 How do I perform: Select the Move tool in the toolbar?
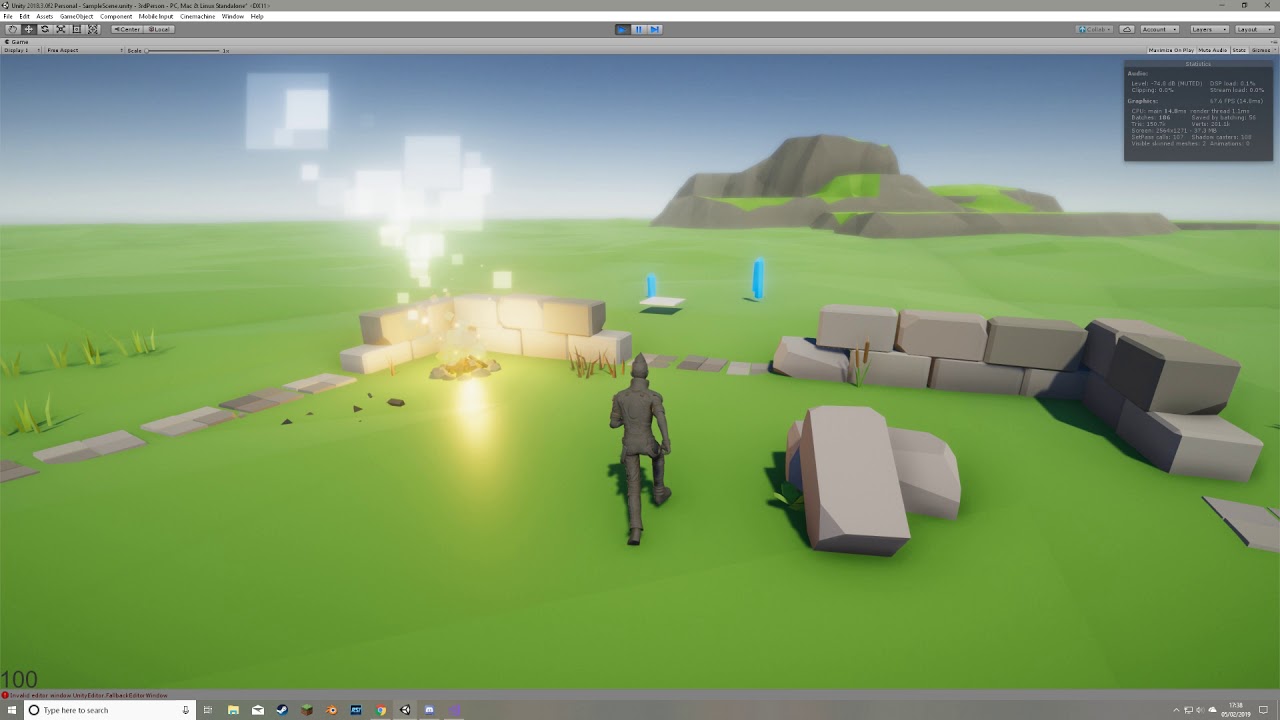click(x=29, y=29)
